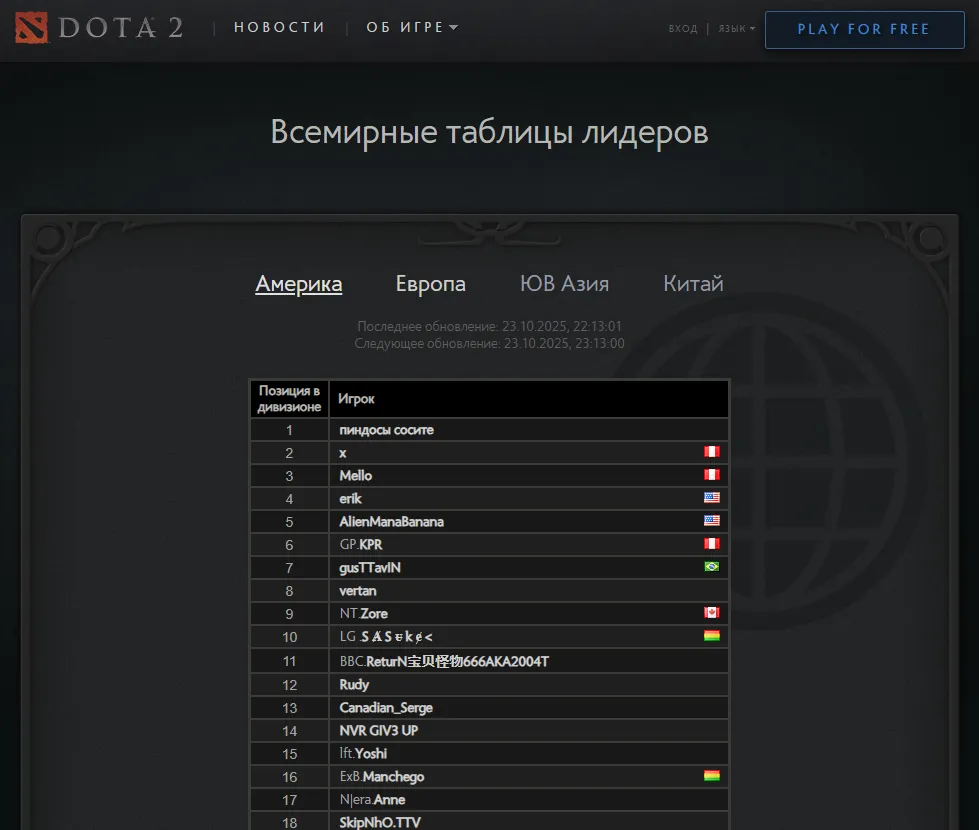Switch to the Европа tab
This screenshot has width=979, height=830.
tap(431, 284)
